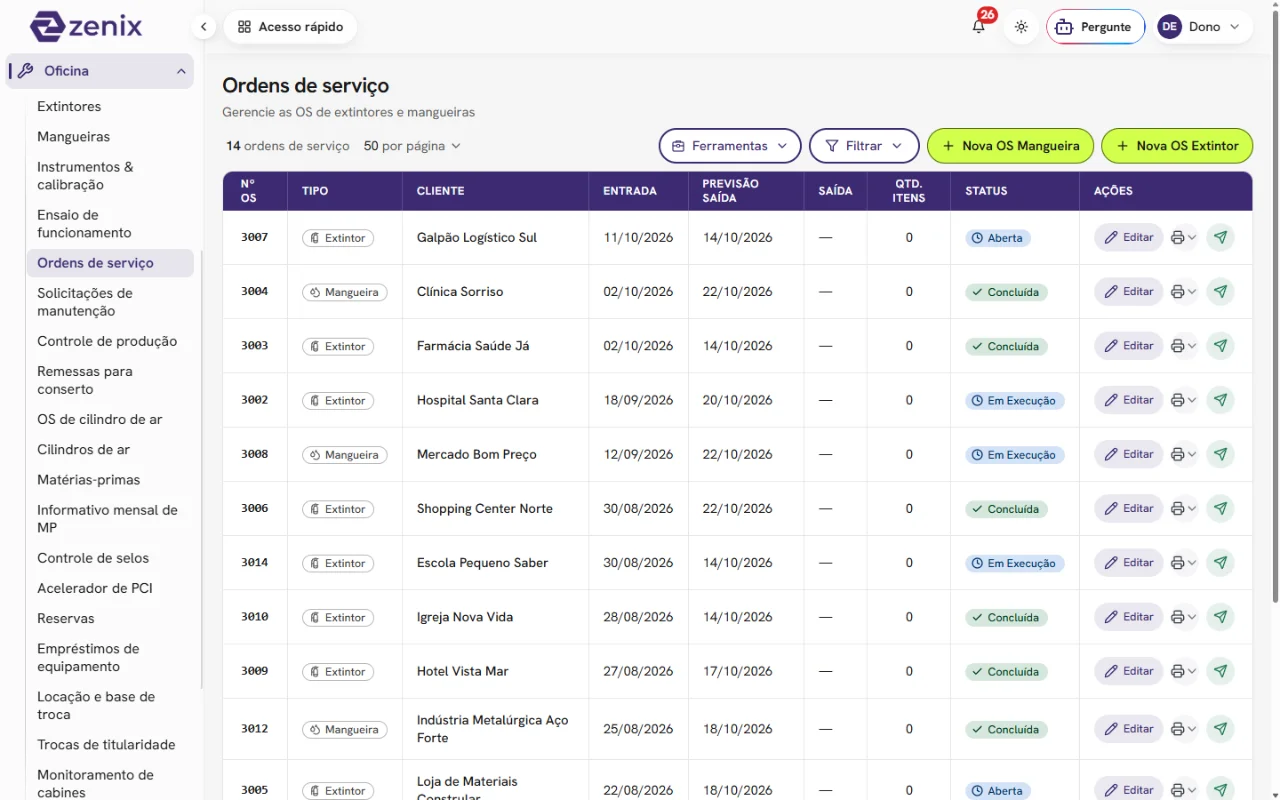Click the Nova OS Mangueira button

click(1011, 146)
